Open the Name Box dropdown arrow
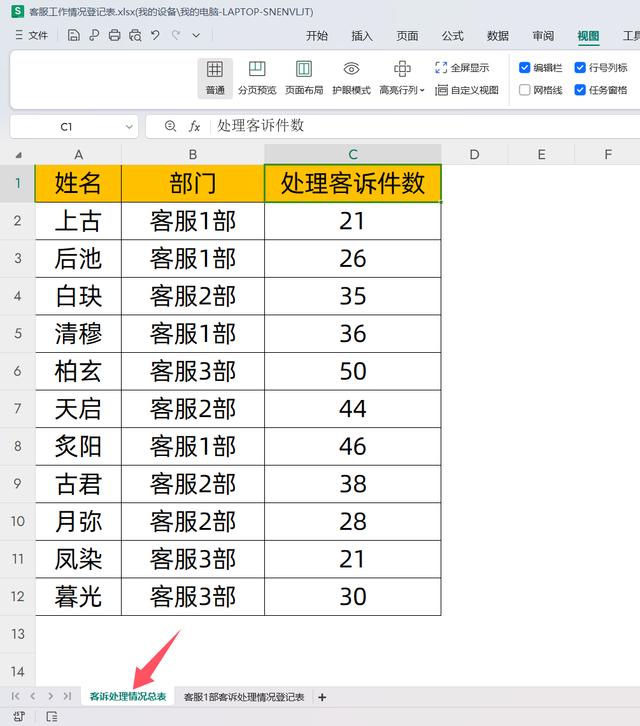 point(130,127)
